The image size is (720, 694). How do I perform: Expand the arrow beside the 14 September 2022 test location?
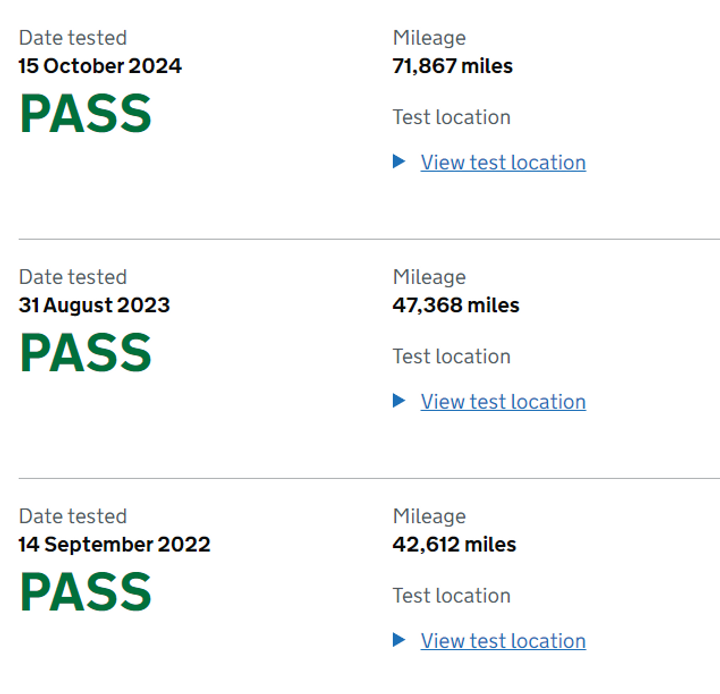tap(400, 640)
